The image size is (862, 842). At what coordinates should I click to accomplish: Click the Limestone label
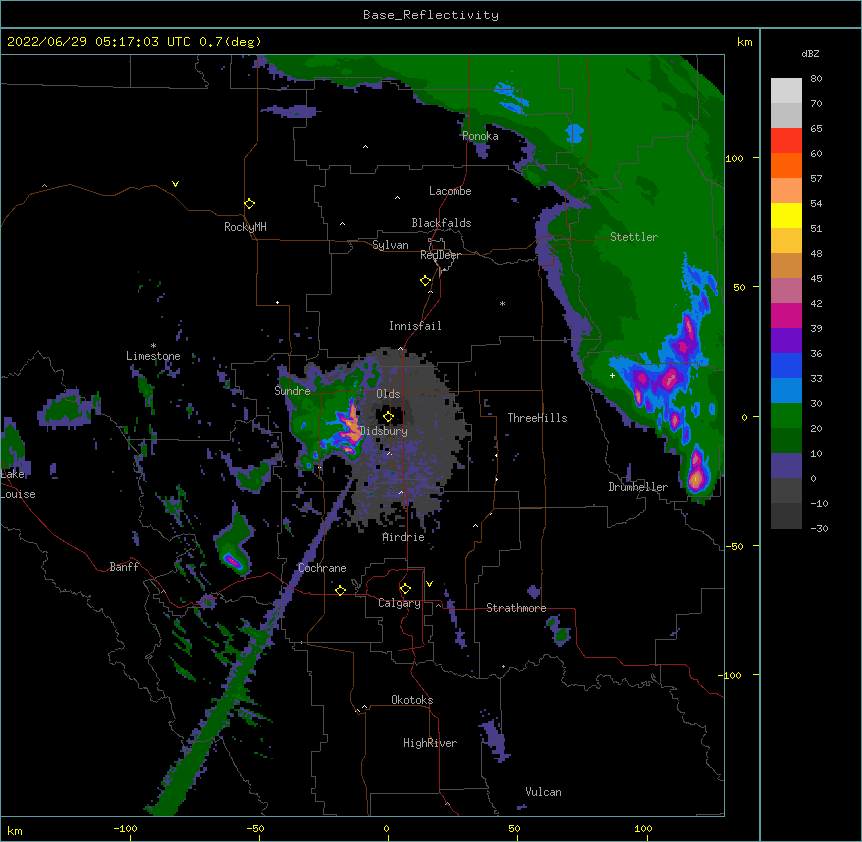click(x=153, y=356)
